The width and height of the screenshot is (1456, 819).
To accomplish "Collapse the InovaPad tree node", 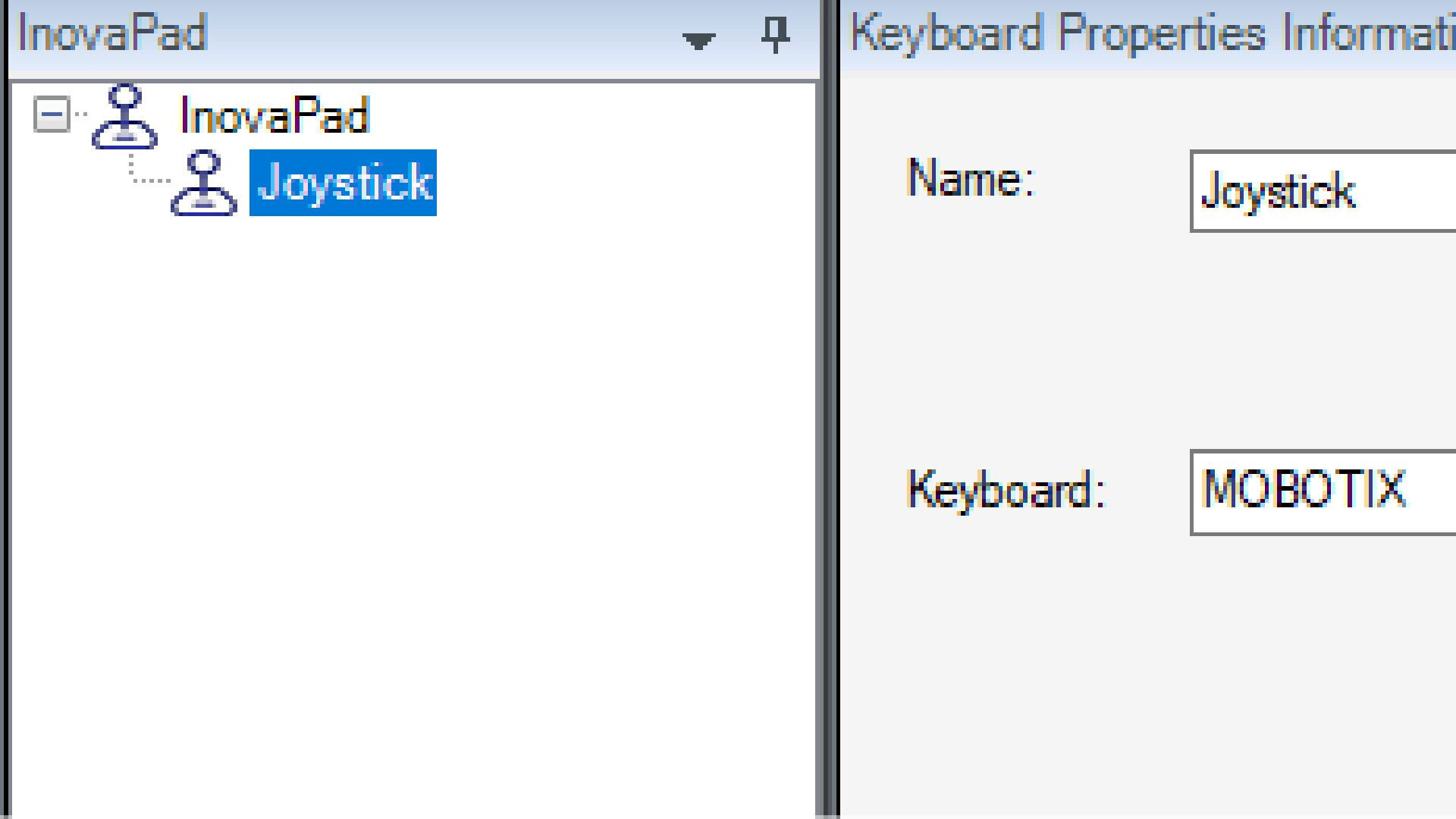I will [52, 115].
